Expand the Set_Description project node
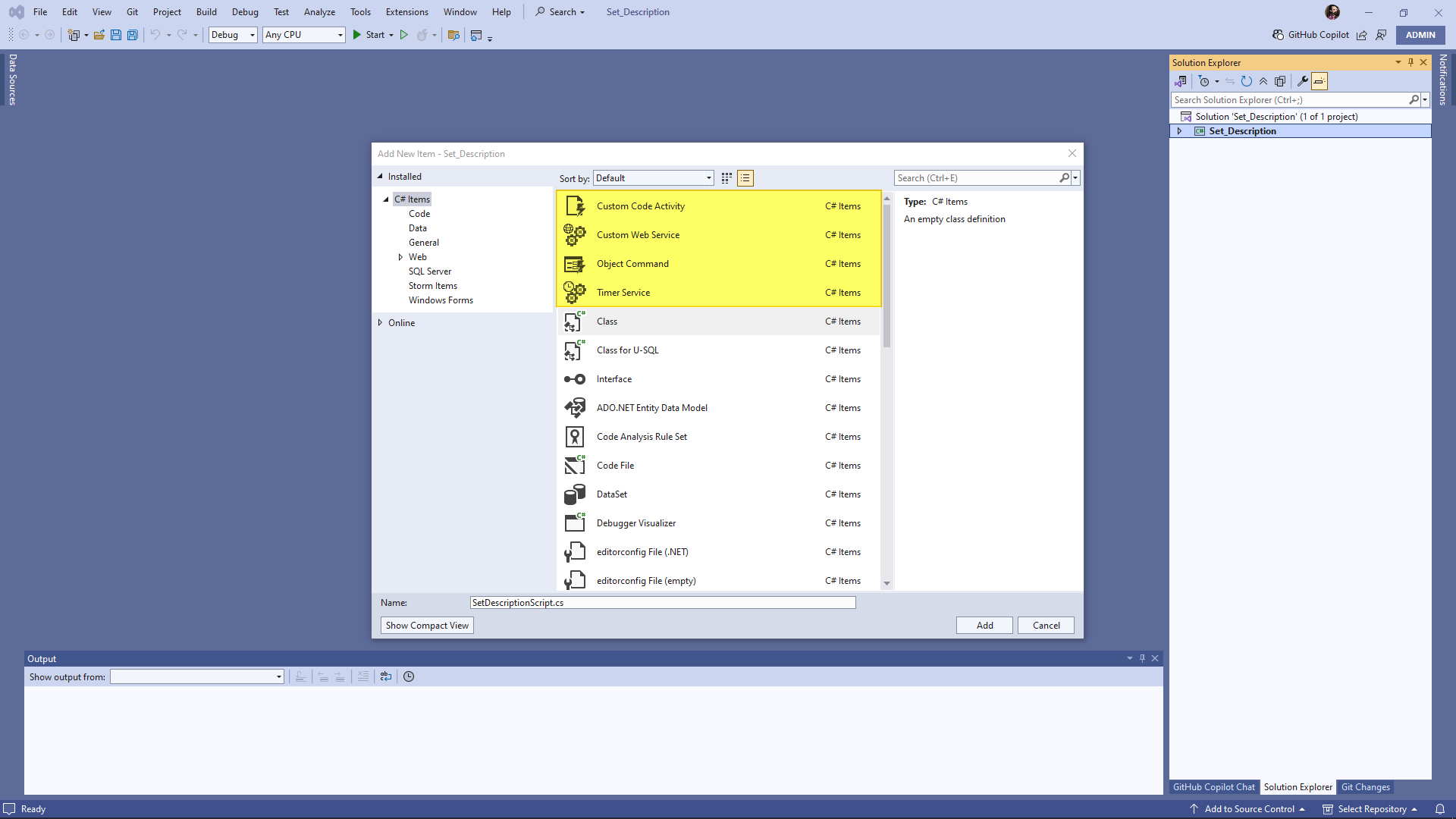This screenshot has width=1456, height=819. tap(1179, 131)
